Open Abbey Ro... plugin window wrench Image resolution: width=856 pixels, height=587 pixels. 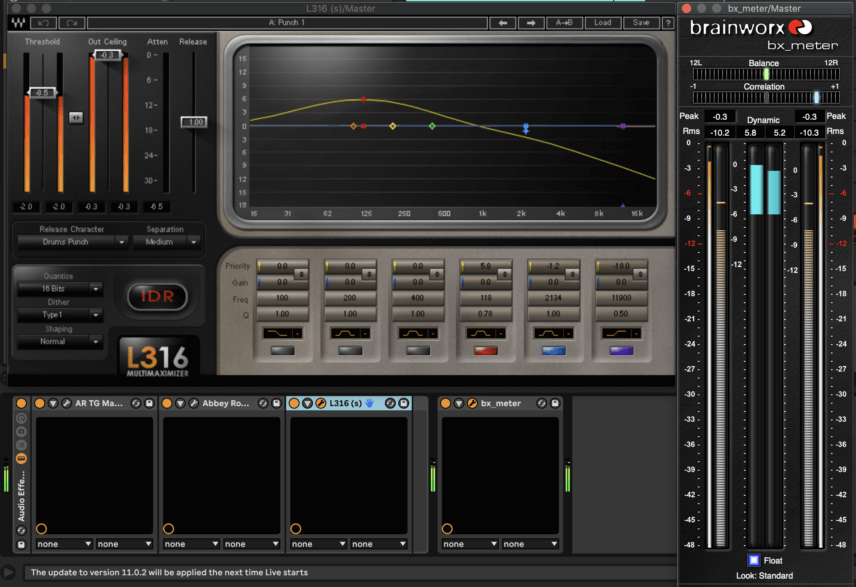point(193,404)
